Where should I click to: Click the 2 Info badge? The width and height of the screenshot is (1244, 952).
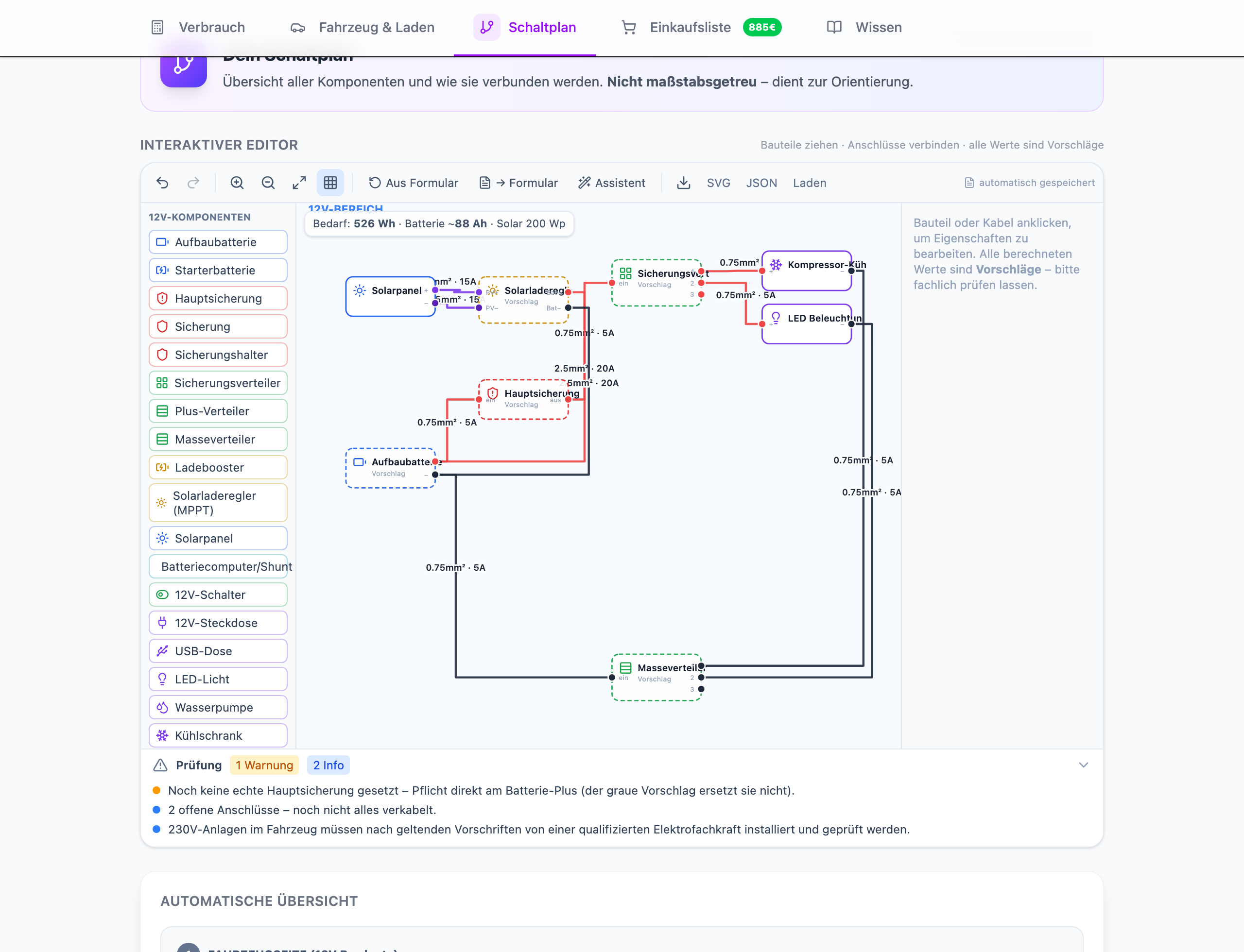(328, 765)
